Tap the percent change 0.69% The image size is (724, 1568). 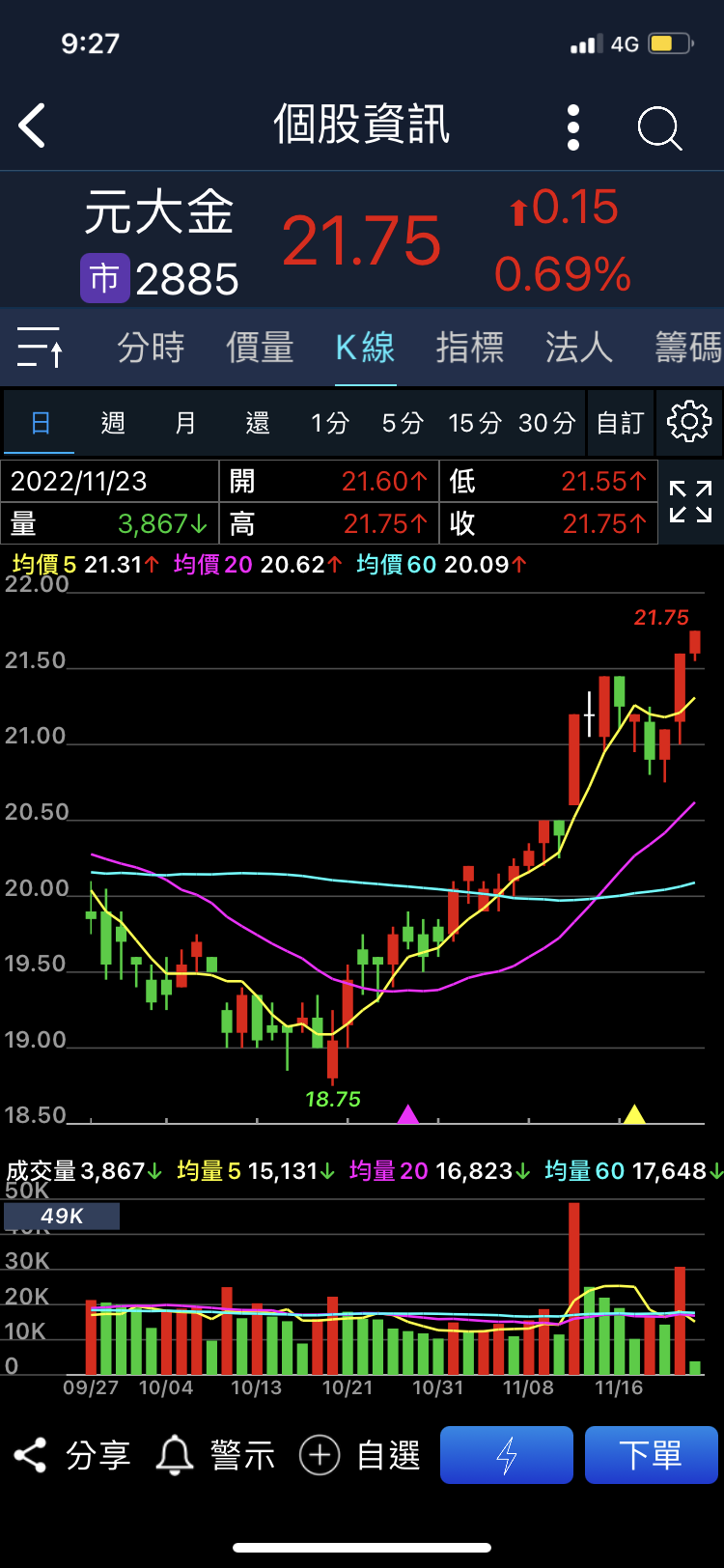pyautogui.click(x=563, y=275)
